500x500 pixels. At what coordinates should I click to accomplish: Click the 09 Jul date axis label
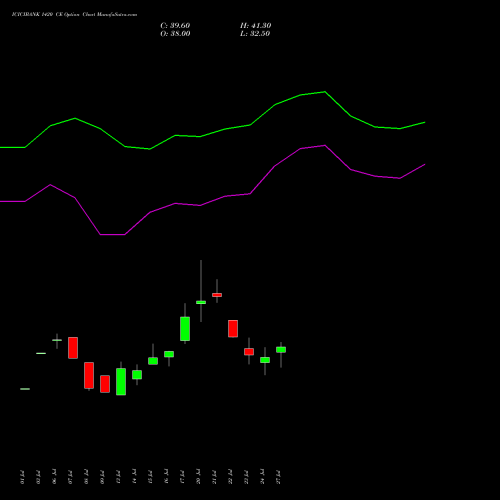(102, 477)
